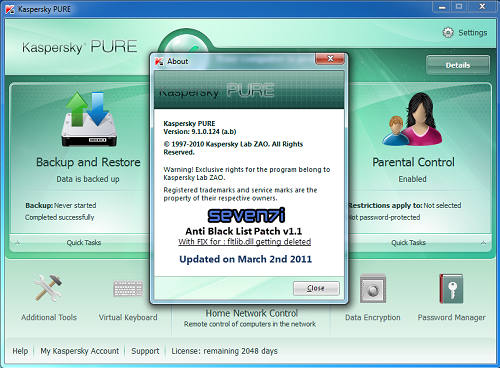The height and width of the screenshot is (368, 500).
Task: Click the 'Not password-protected' text
Action: [x=384, y=217]
